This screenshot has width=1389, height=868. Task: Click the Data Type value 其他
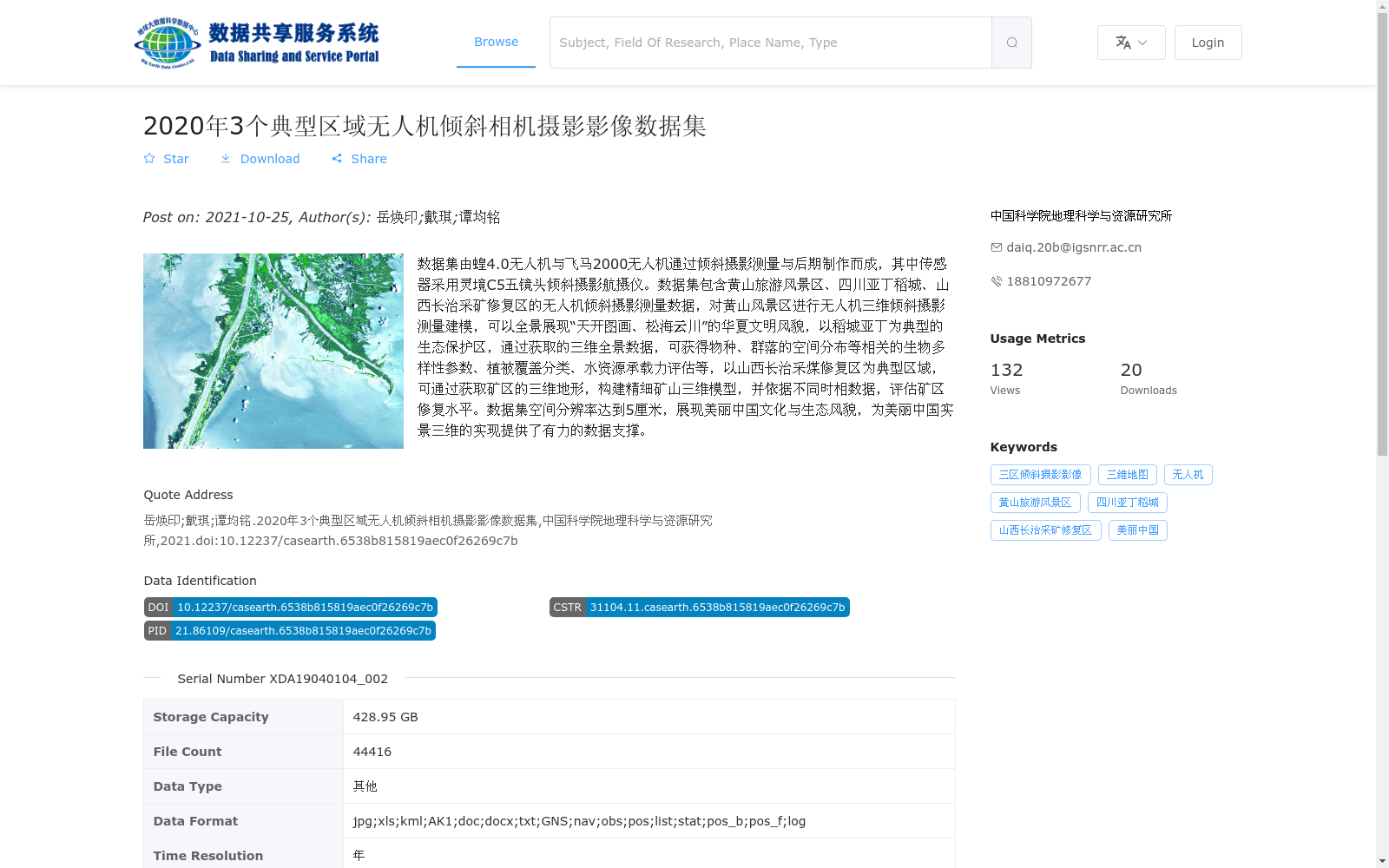[365, 786]
